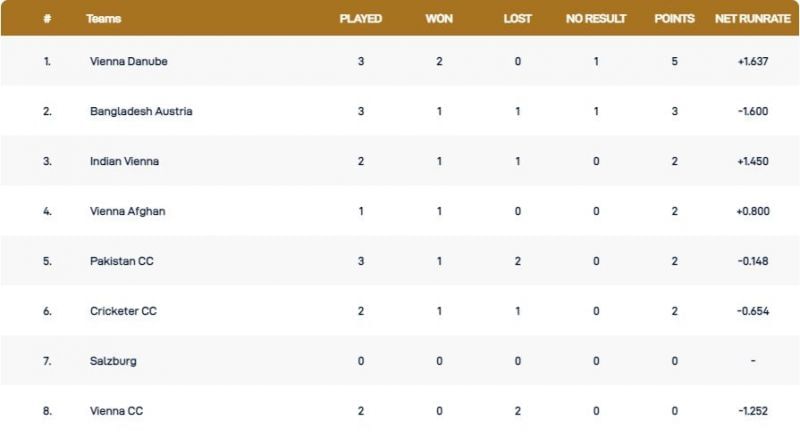Open the Vienna Danube team link
The width and height of the screenshot is (800, 437).
coord(128,61)
